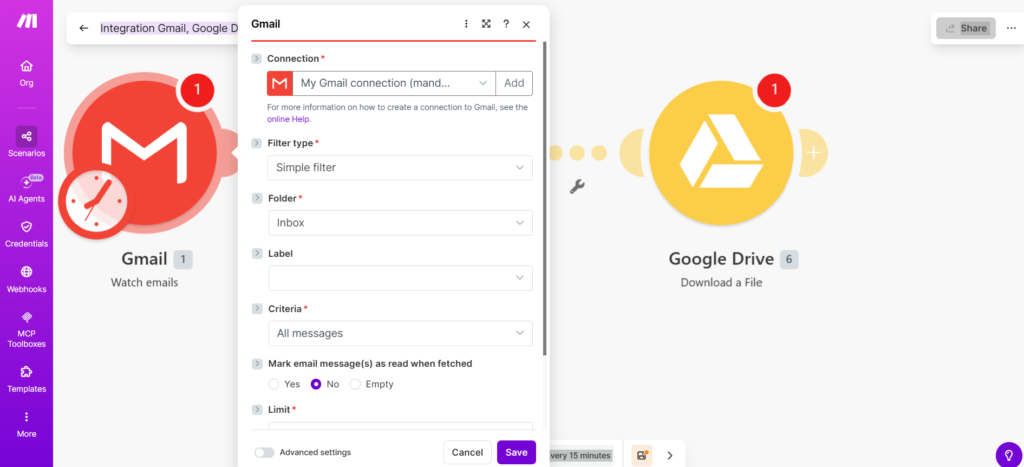Click the Google Drive number 6 tag
This screenshot has width=1024, height=467.
pyautogui.click(x=789, y=259)
